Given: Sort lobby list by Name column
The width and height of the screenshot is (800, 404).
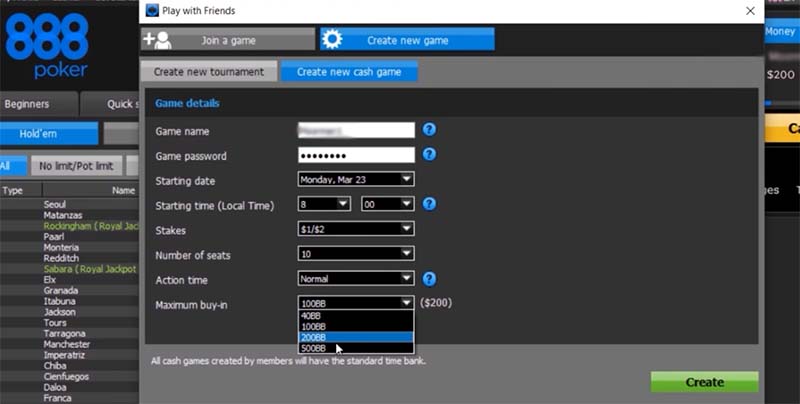Looking at the screenshot, I should coord(91,190).
